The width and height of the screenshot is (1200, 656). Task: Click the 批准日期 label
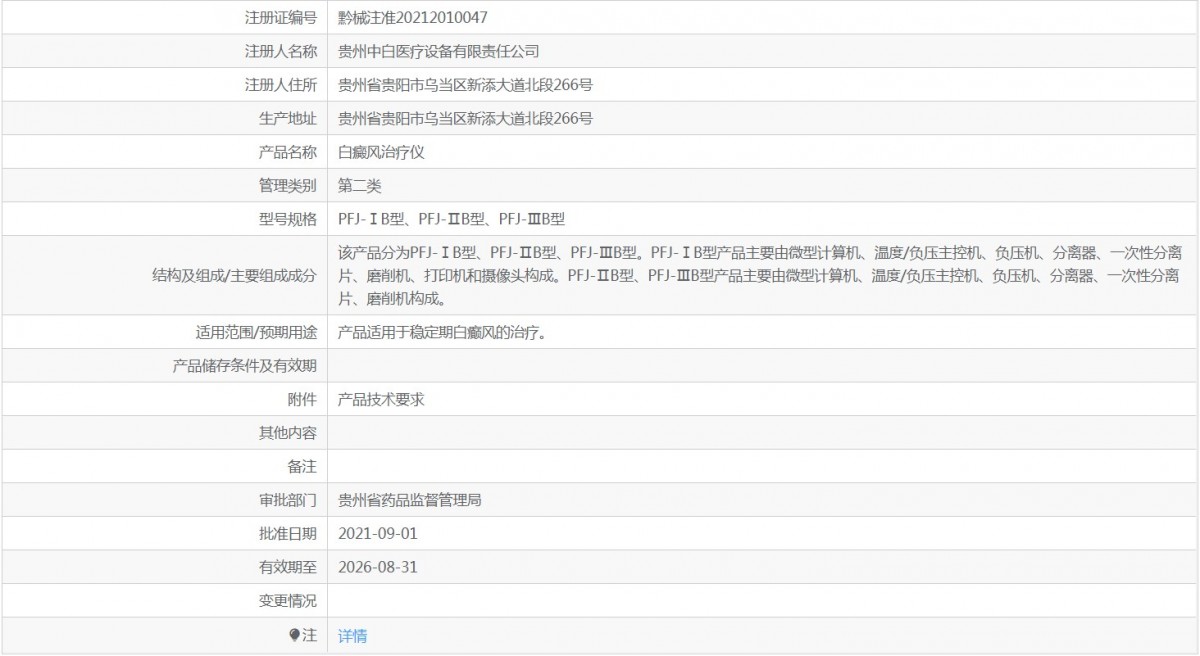point(288,534)
